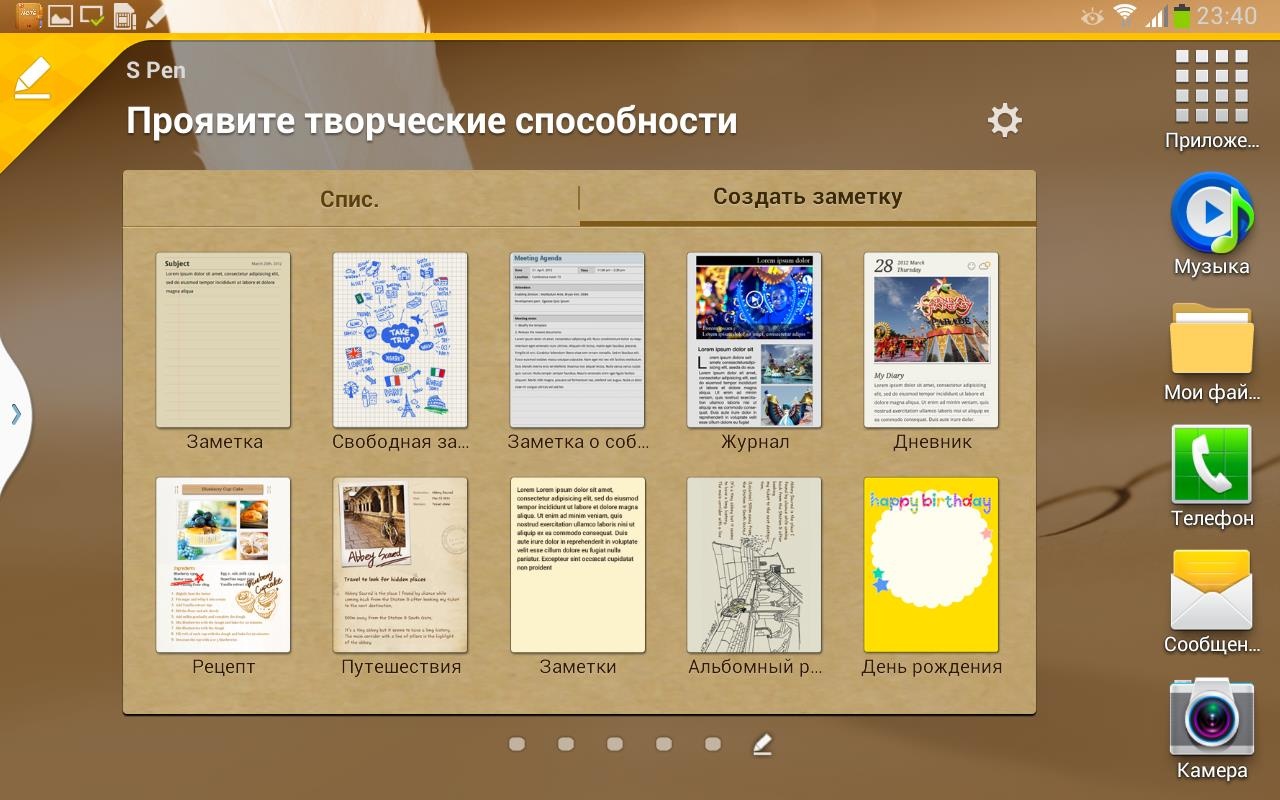Viewport: 1280px width, 800px height.
Task: Pick the День рождения birthday template
Action: coord(931,565)
